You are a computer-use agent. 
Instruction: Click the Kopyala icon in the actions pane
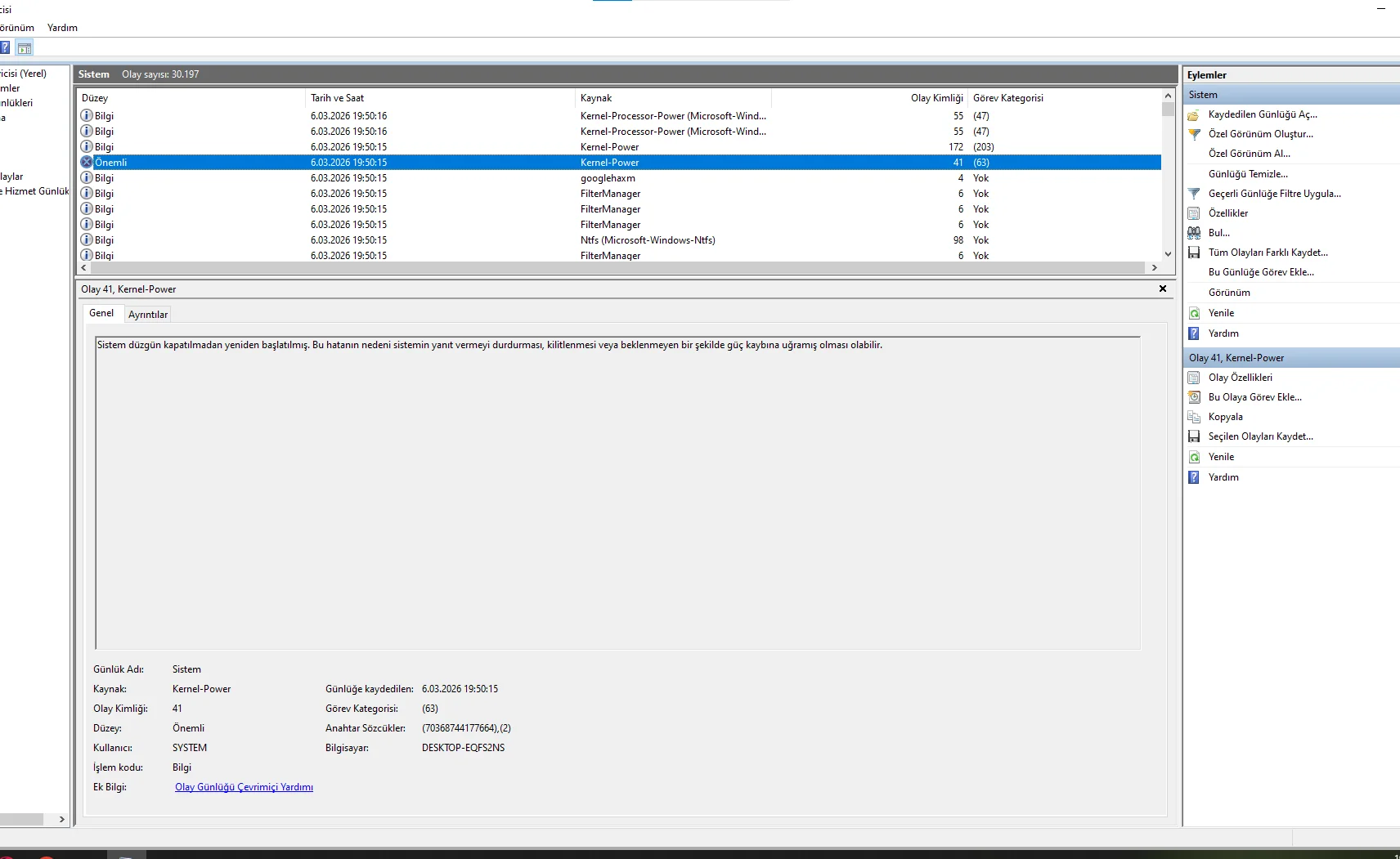coord(1194,417)
